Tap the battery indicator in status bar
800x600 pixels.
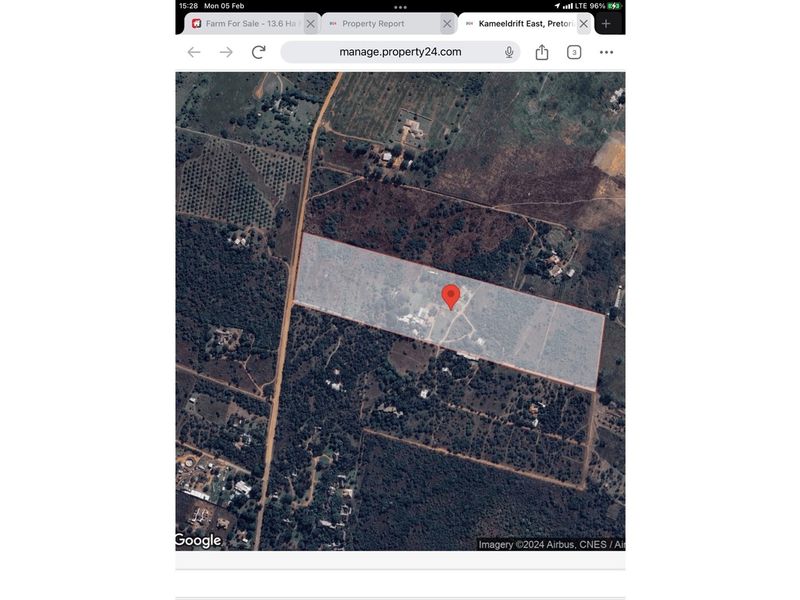tap(614, 6)
